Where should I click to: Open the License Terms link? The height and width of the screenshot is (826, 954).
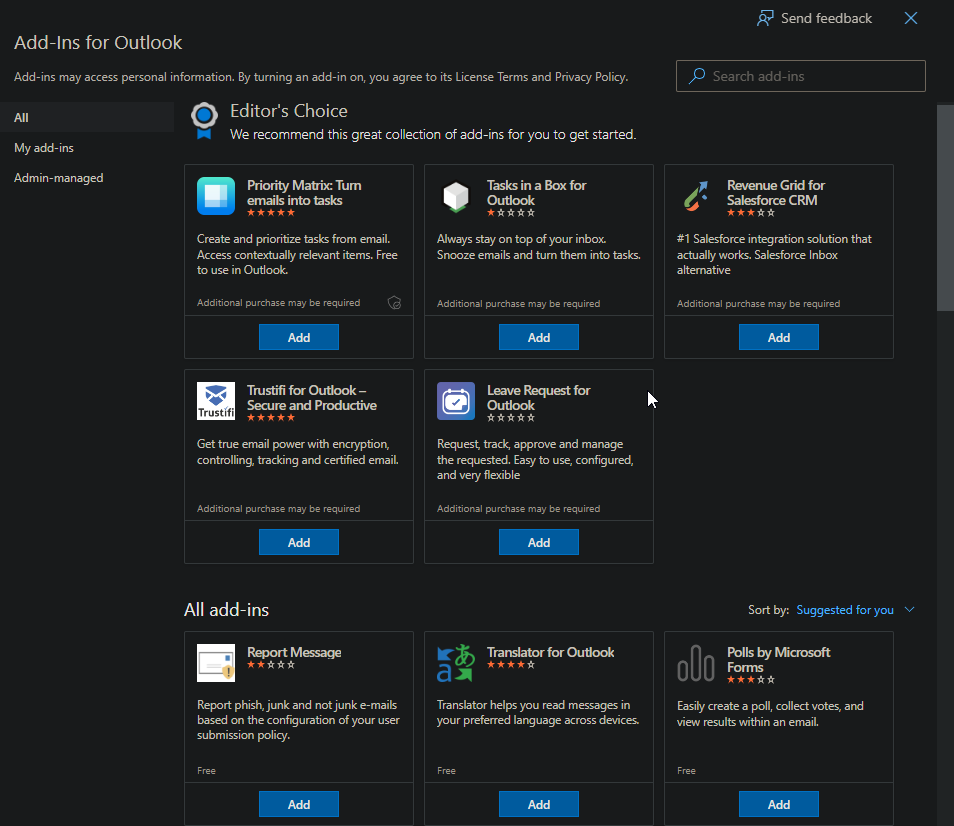492,76
